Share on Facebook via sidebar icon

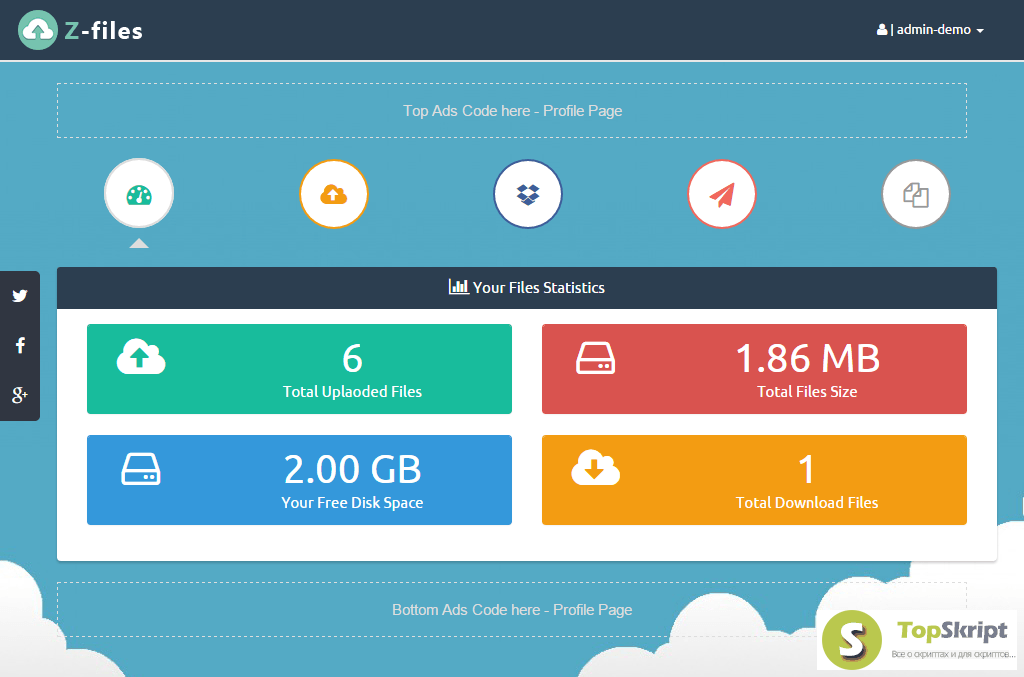pos(20,345)
